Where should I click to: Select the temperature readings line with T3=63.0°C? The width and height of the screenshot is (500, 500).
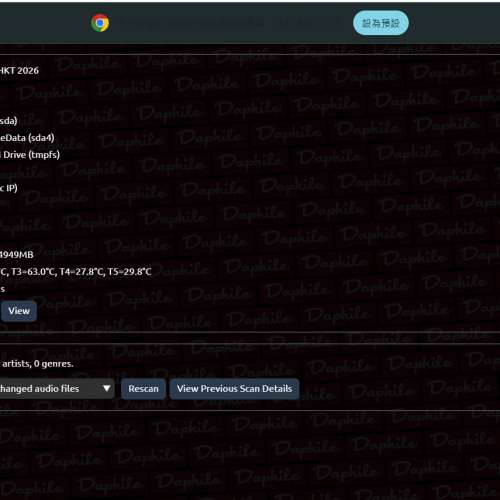pos(76,272)
